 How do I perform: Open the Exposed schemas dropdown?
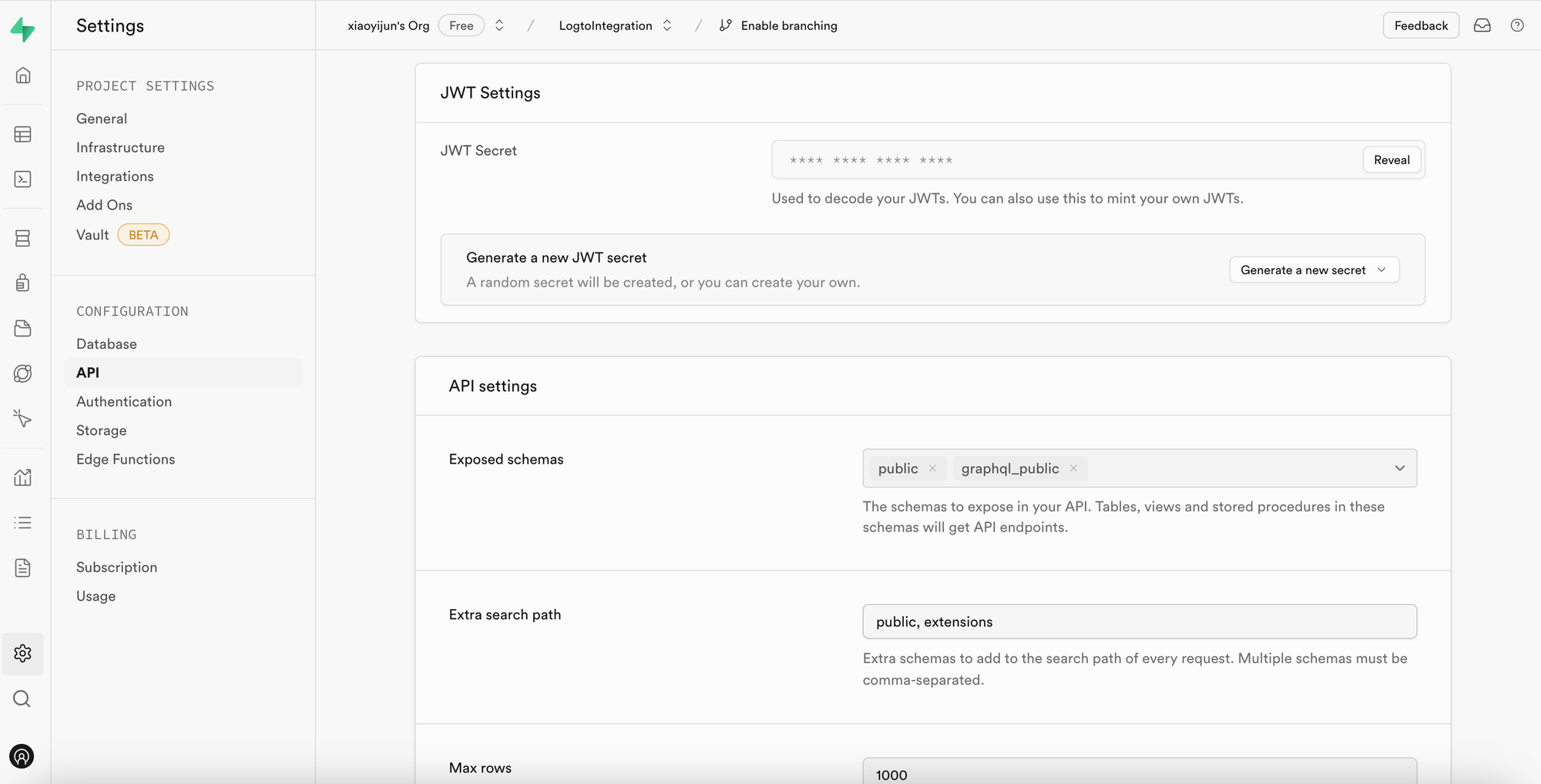[x=1399, y=467]
